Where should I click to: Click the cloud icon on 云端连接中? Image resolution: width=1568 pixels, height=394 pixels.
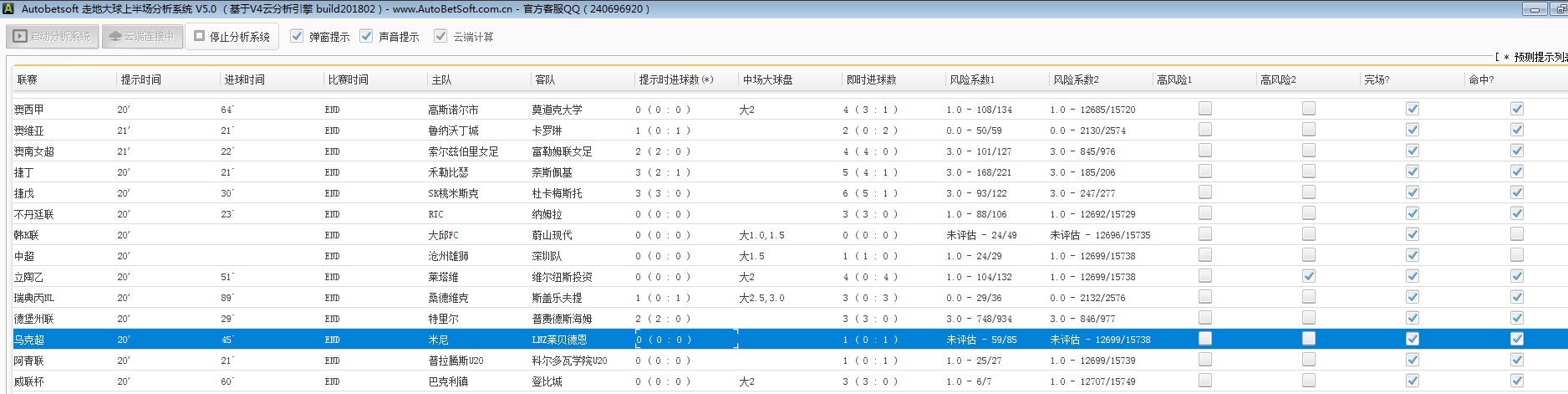click(x=115, y=37)
